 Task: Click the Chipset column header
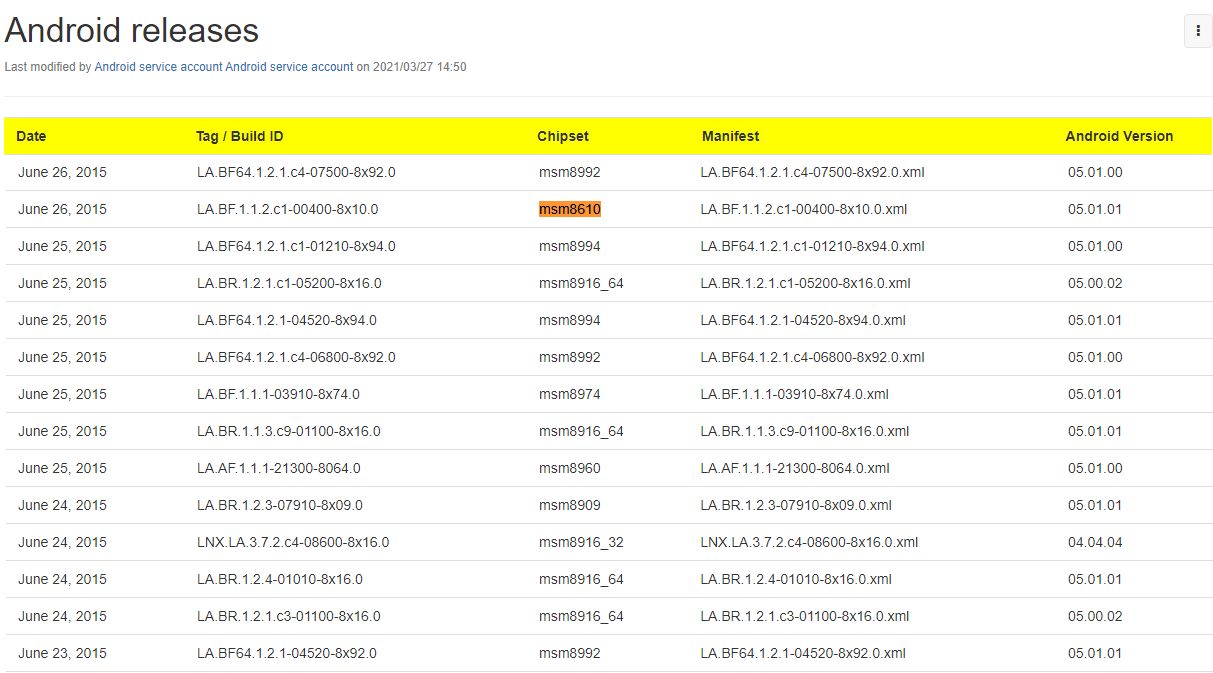point(563,136)
